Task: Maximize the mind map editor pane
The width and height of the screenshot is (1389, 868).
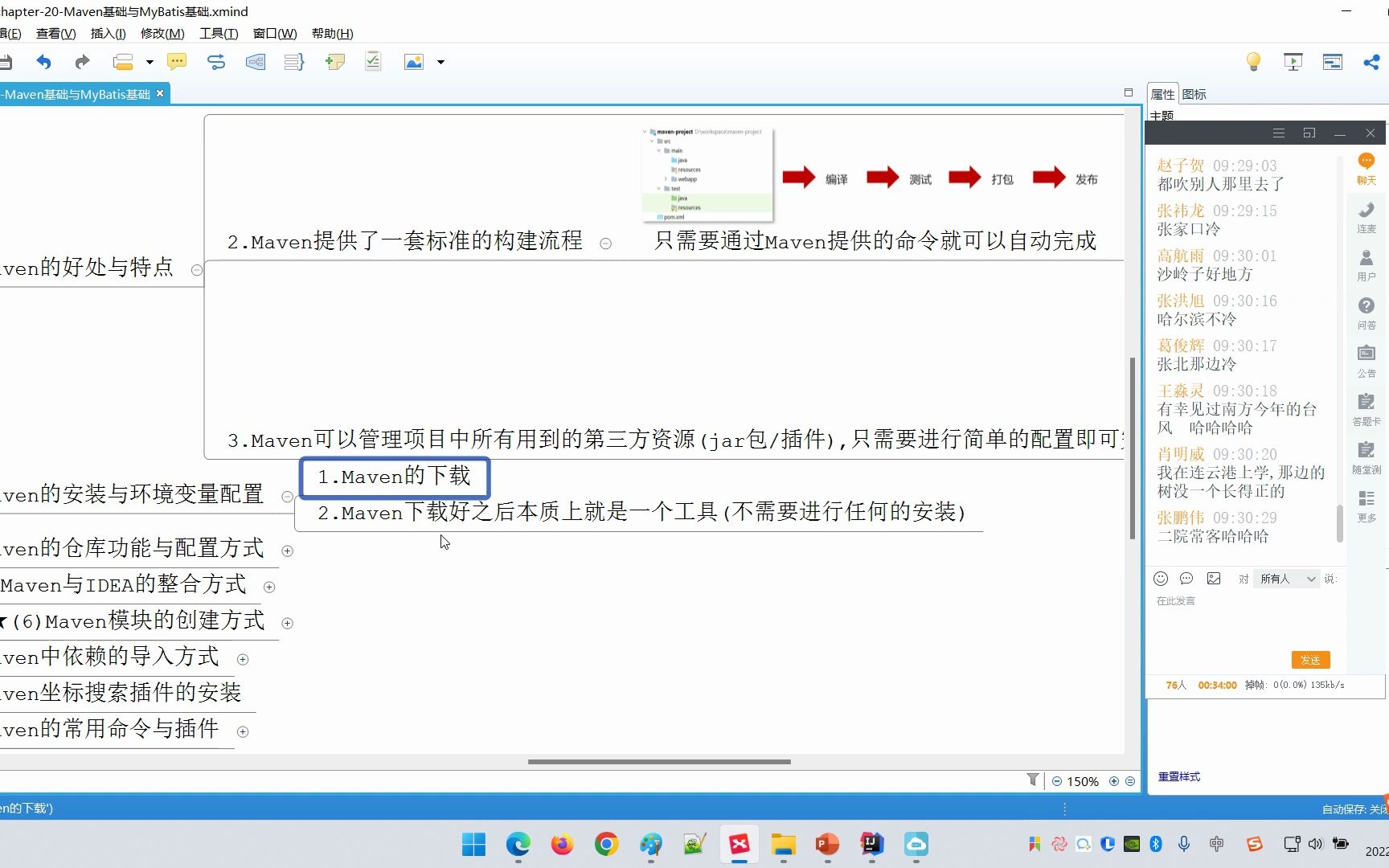Action: [x=1128, y=92]
